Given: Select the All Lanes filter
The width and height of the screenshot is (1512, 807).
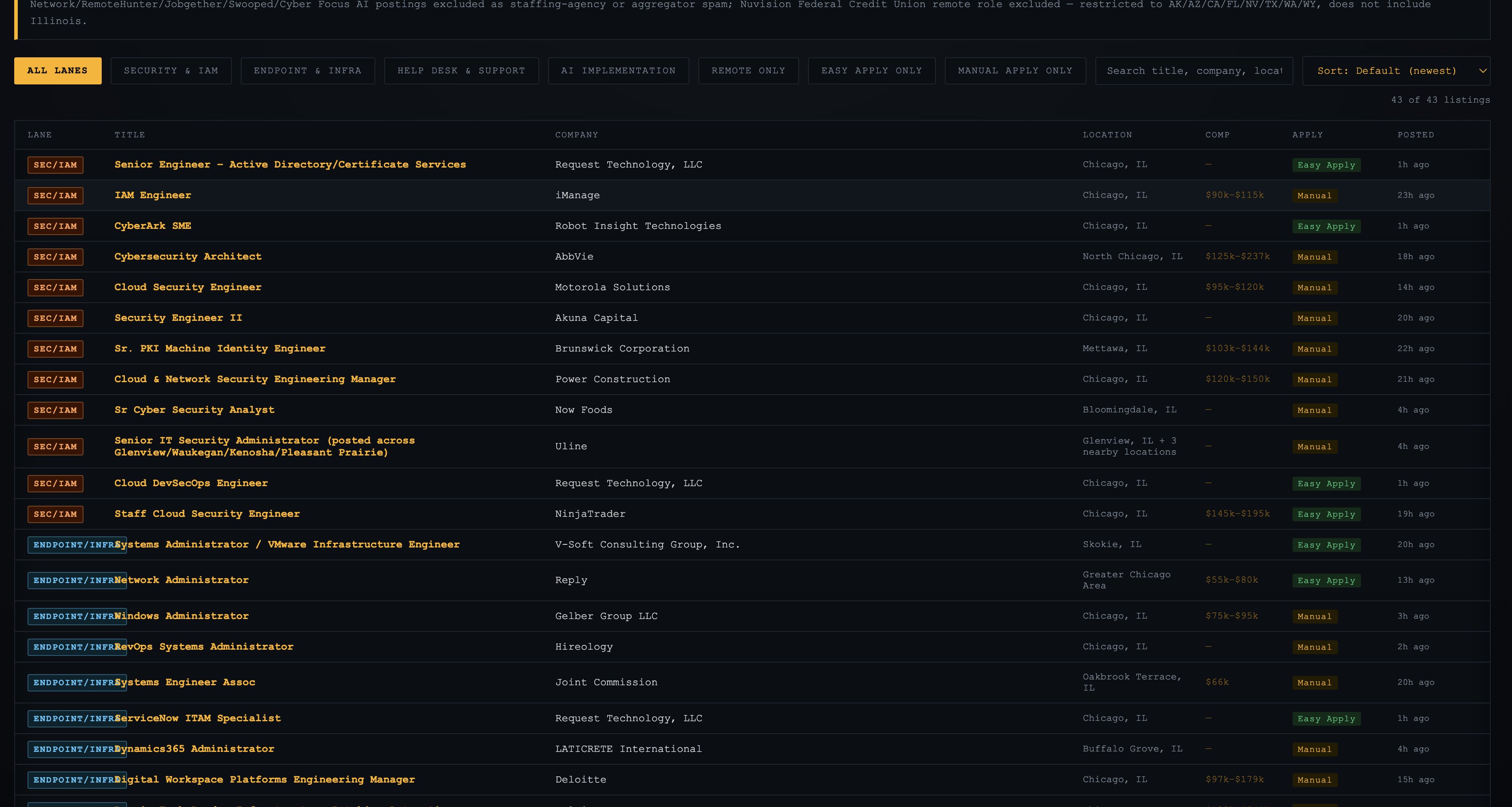Looking at the screenshot, I should point(58,71).
